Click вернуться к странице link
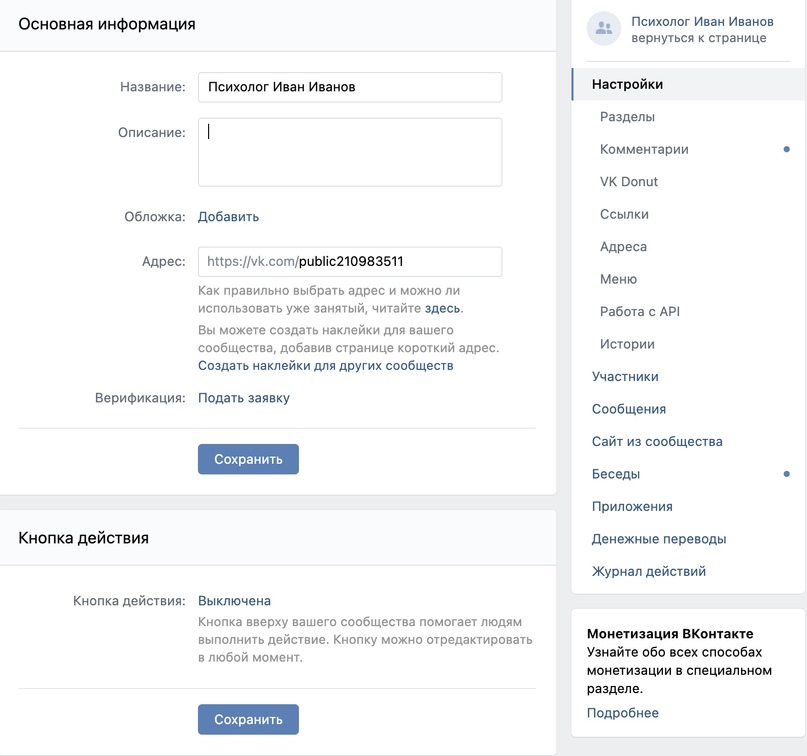 [x=698, y=38]
